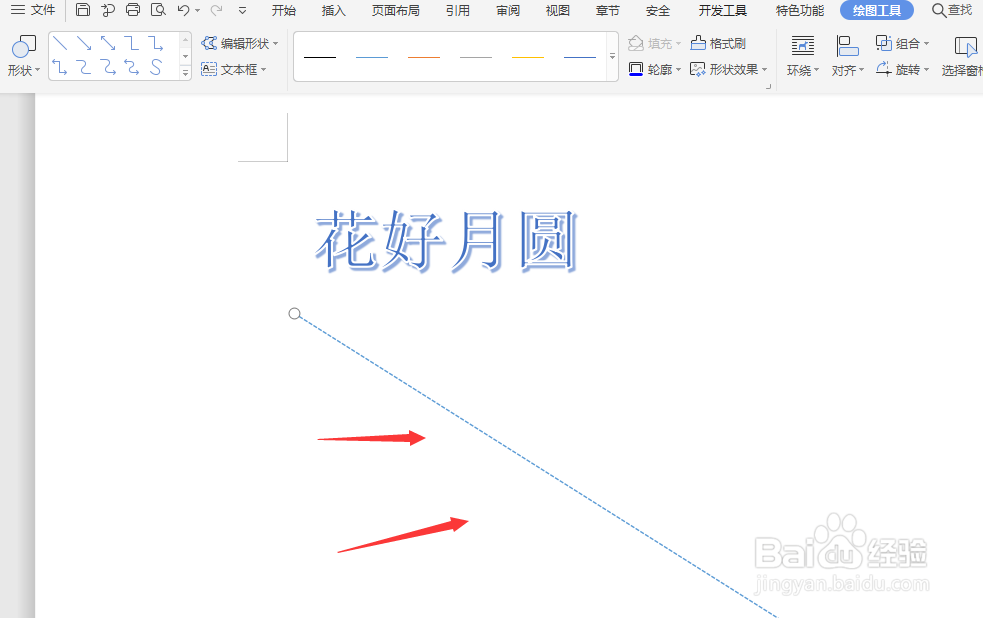Image resolution: width=983 pixels, height=618 pixels.
Task: Select an elbow connector shape
Action: click(x=131, y=43)
